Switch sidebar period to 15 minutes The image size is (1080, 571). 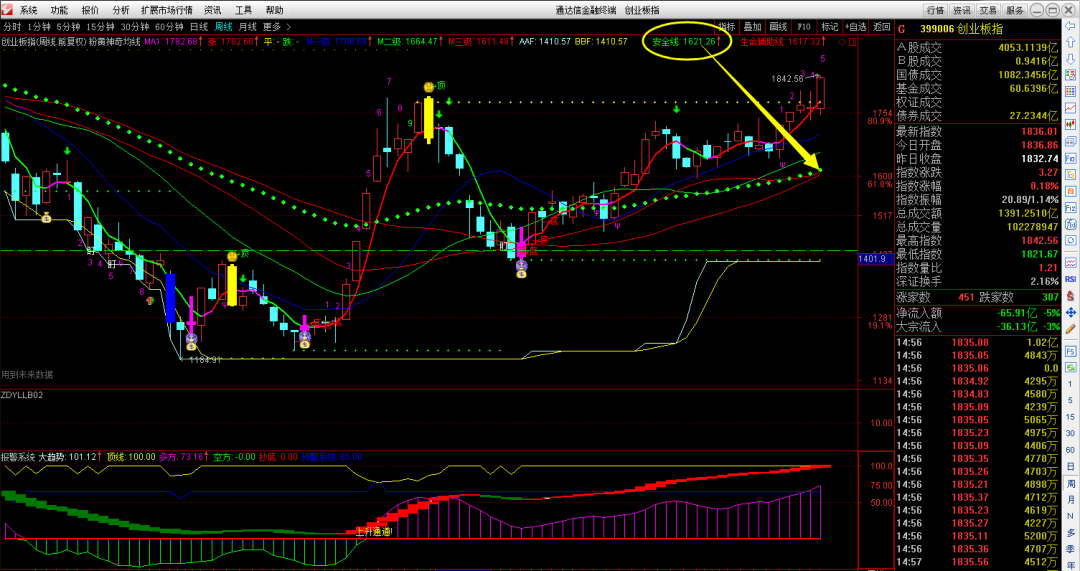coord(1071,417)
